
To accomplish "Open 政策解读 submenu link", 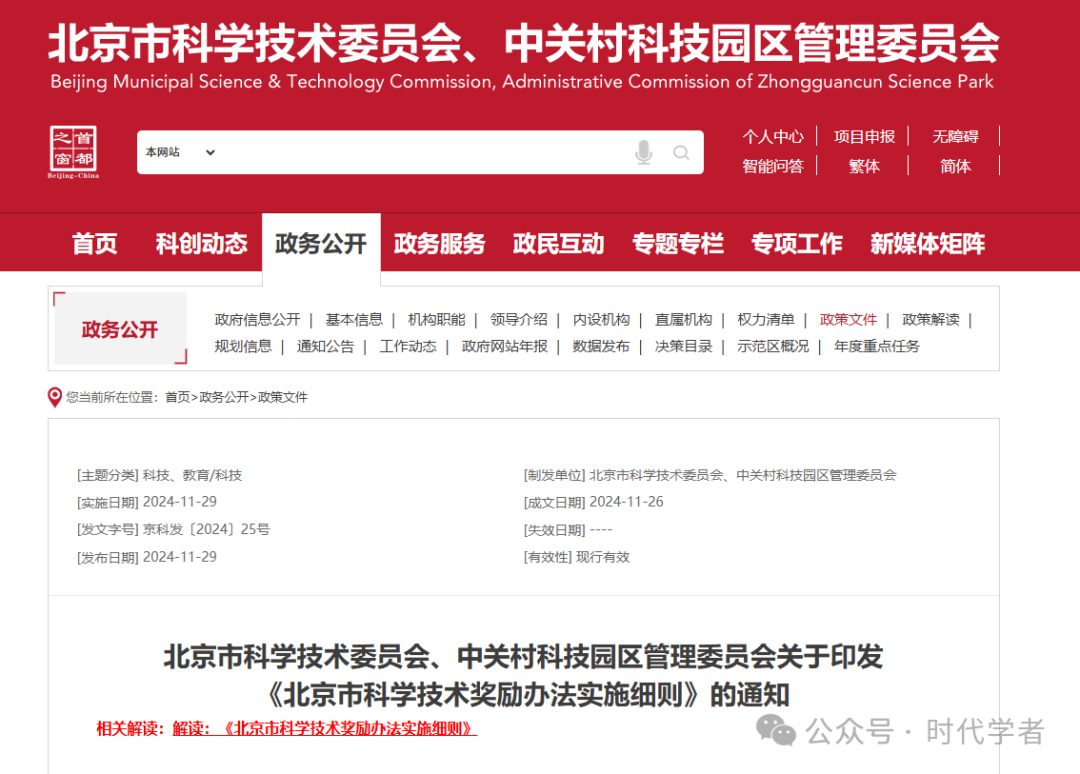I will tap(931, 320).
